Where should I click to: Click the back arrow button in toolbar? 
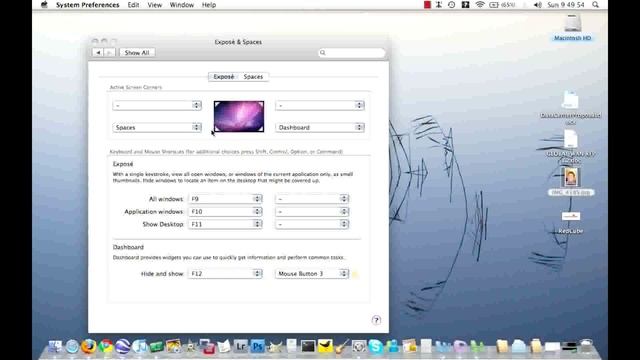(x=98, y=53)
